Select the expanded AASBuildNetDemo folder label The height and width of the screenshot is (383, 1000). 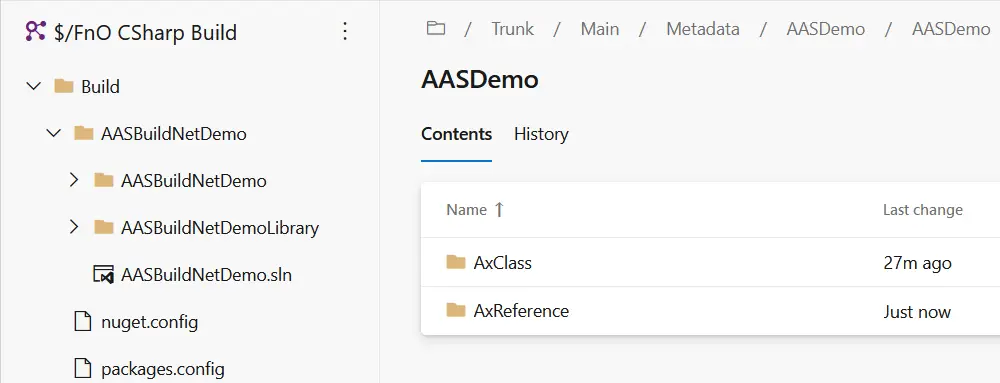tap(173, 134)
